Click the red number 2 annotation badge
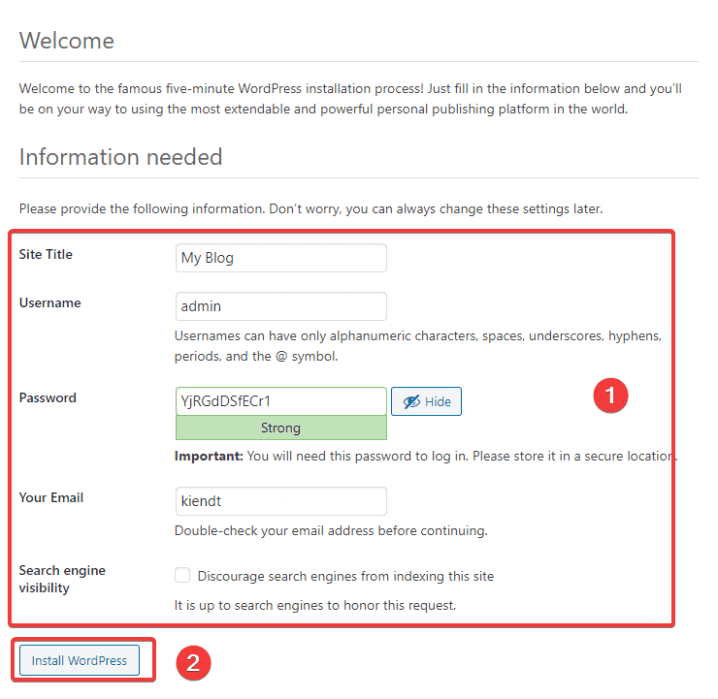The height and width of the screenshot is (699, 718). point(194,661)
